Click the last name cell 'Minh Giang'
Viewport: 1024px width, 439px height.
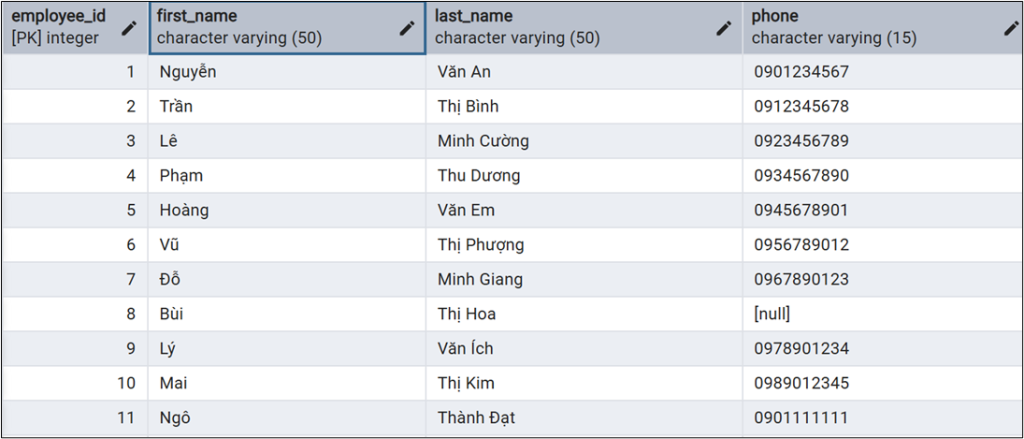(x=480, y=279)
